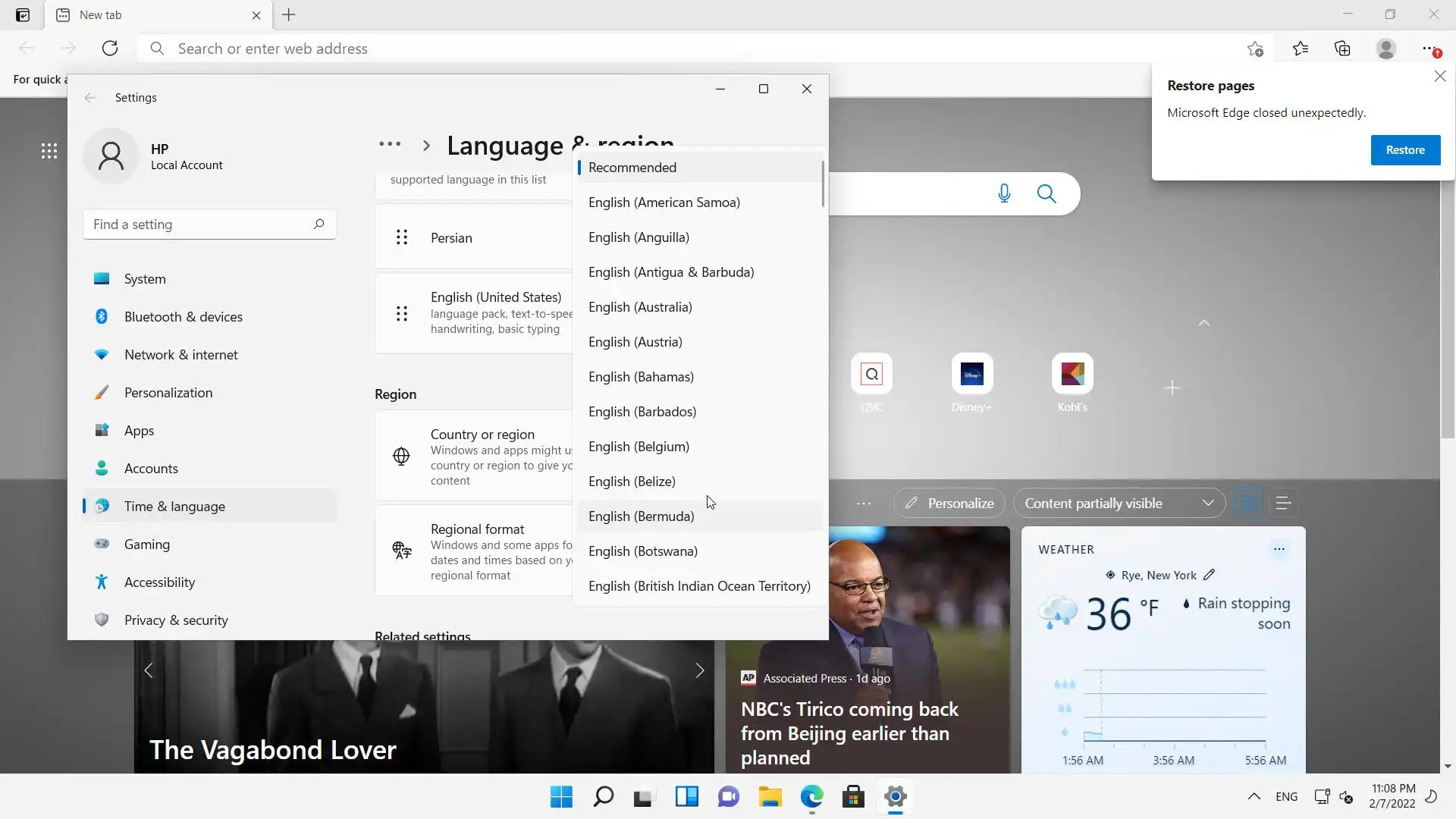
Task: Click the blue magnifier search icon
Action: click(1046, 193)
